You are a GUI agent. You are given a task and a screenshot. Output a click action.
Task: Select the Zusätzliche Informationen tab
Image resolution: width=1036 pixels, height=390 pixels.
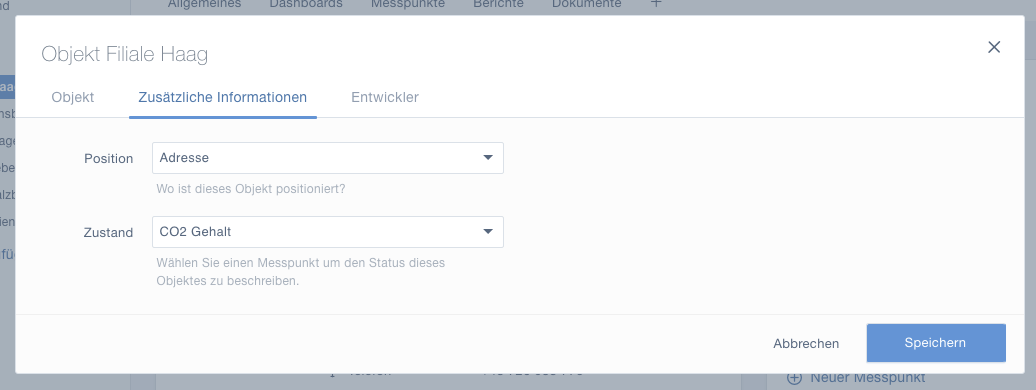tap(223, 97)
